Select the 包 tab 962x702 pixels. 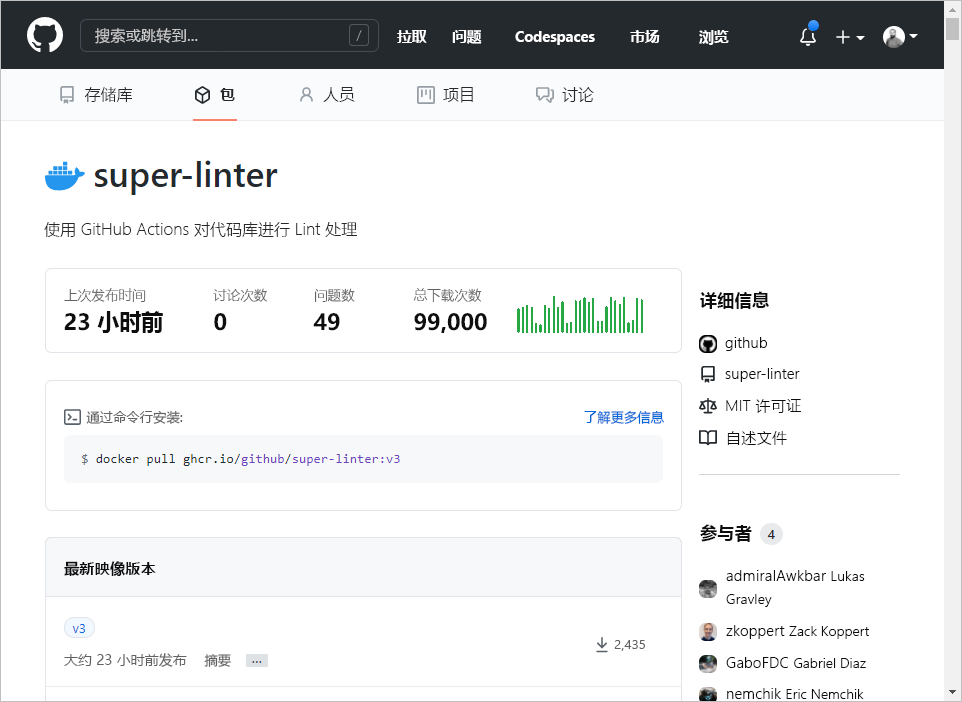pyautogui.click(x=215, y=94)
